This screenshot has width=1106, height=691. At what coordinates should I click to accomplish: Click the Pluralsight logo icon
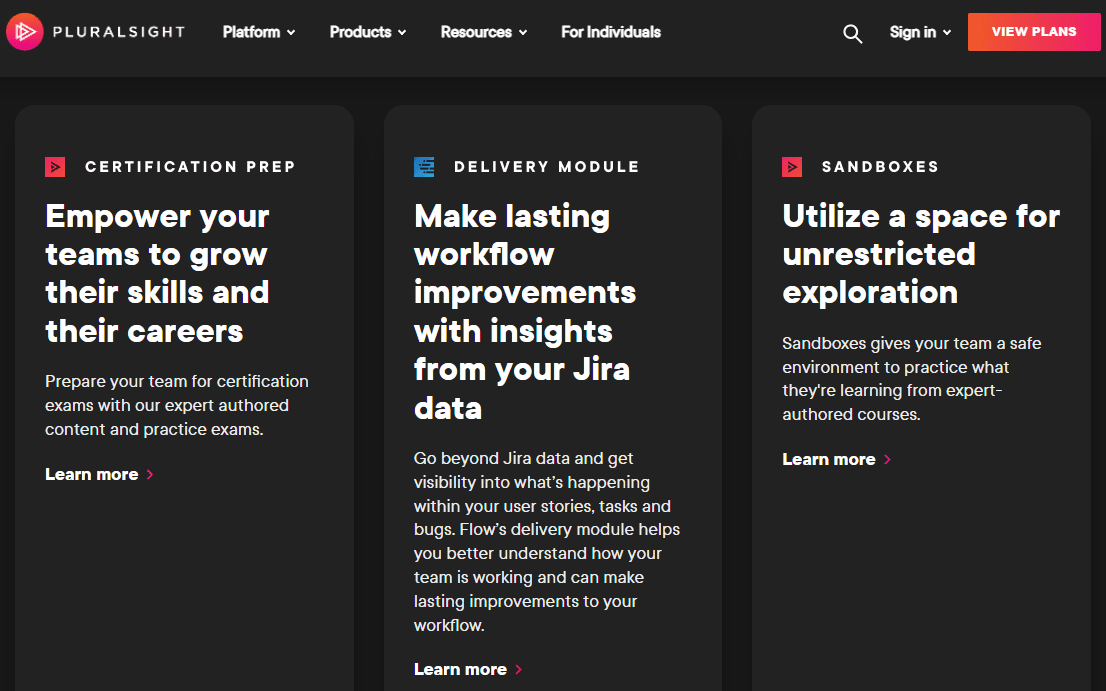point(24,32)
